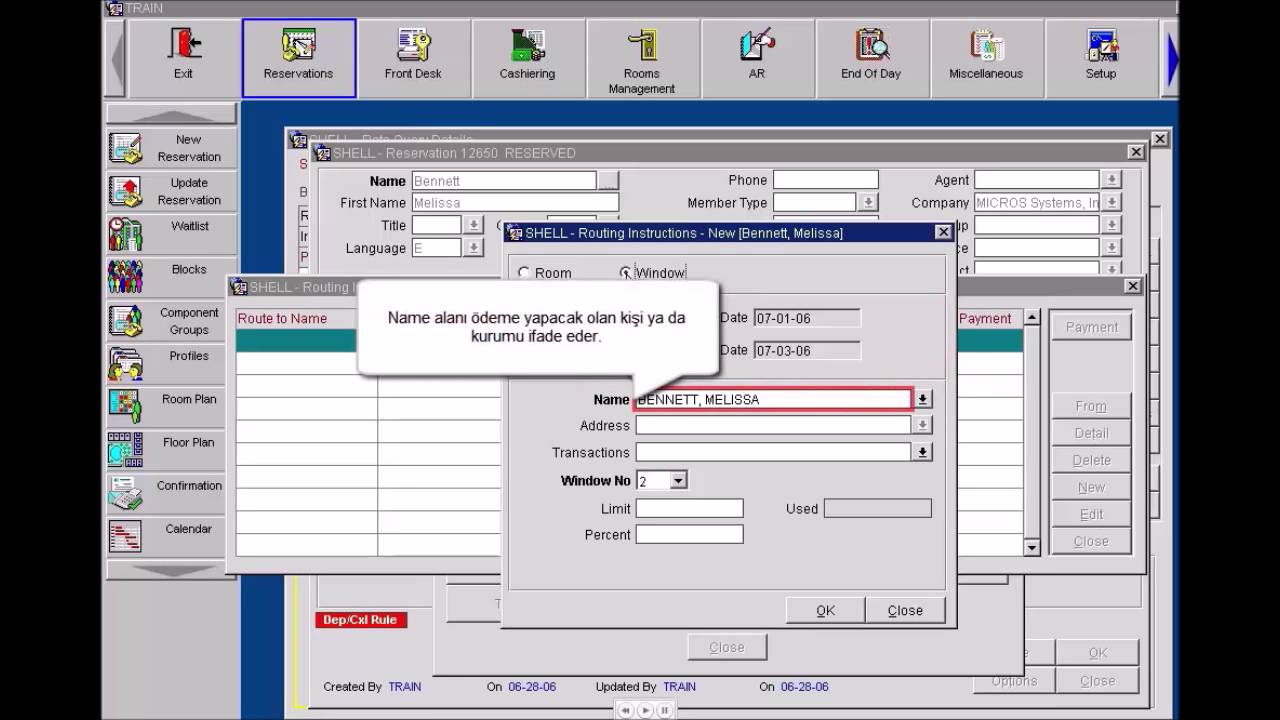1280x720 pixels.
Task: Click the Limit input field
Action: [689, 509]
